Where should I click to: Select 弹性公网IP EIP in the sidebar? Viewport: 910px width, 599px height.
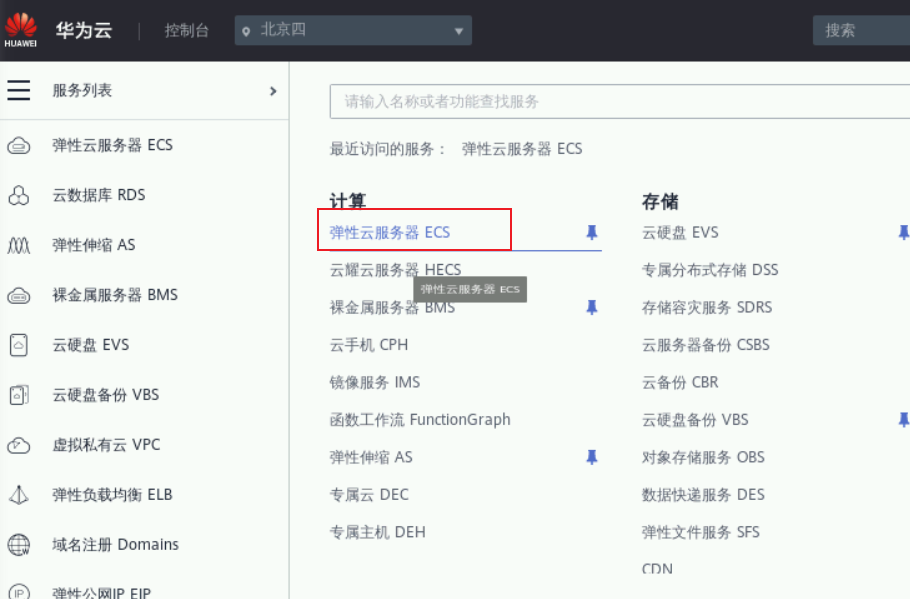[x=102, y=593]
